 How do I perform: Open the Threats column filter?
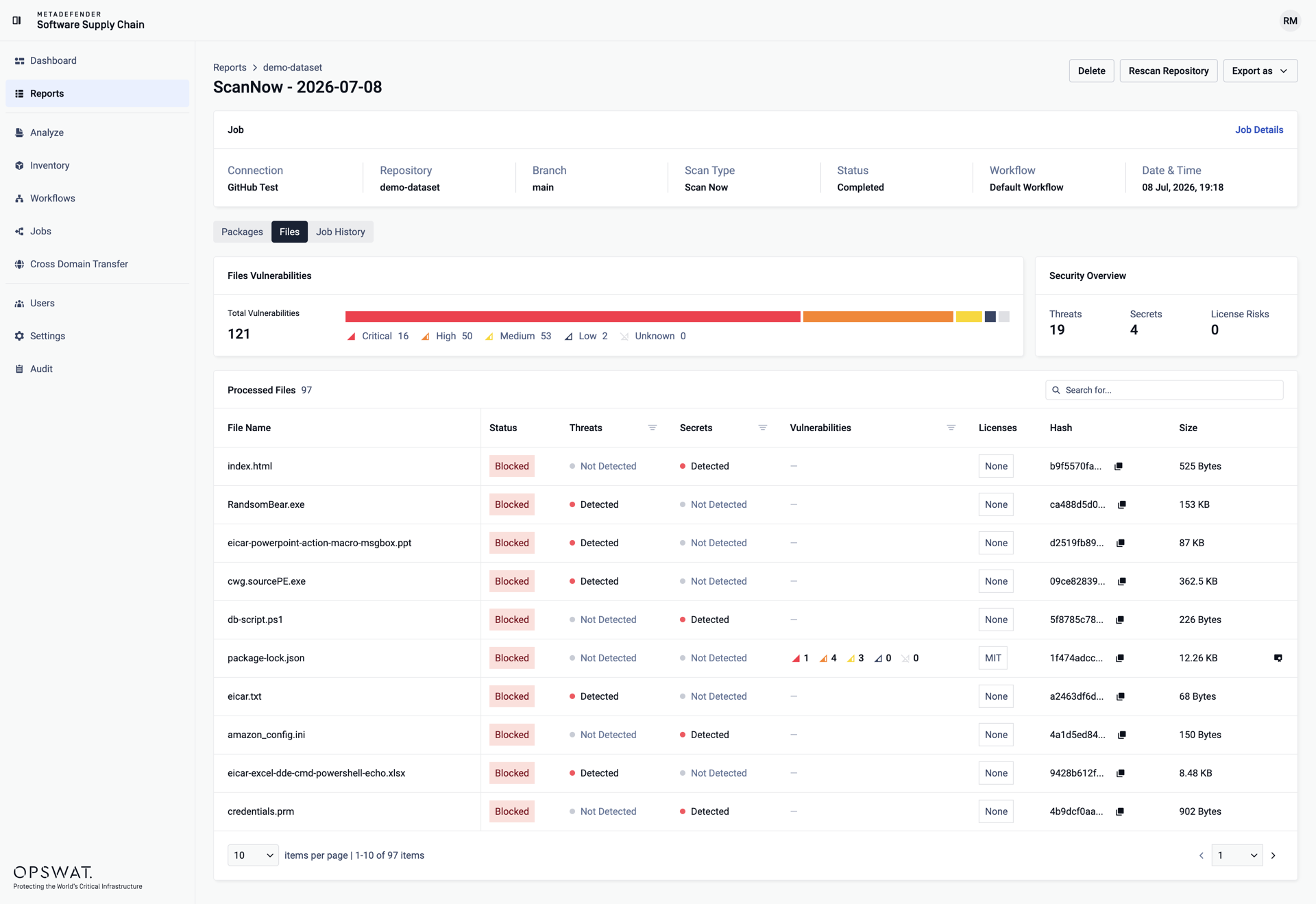point(653,428)
